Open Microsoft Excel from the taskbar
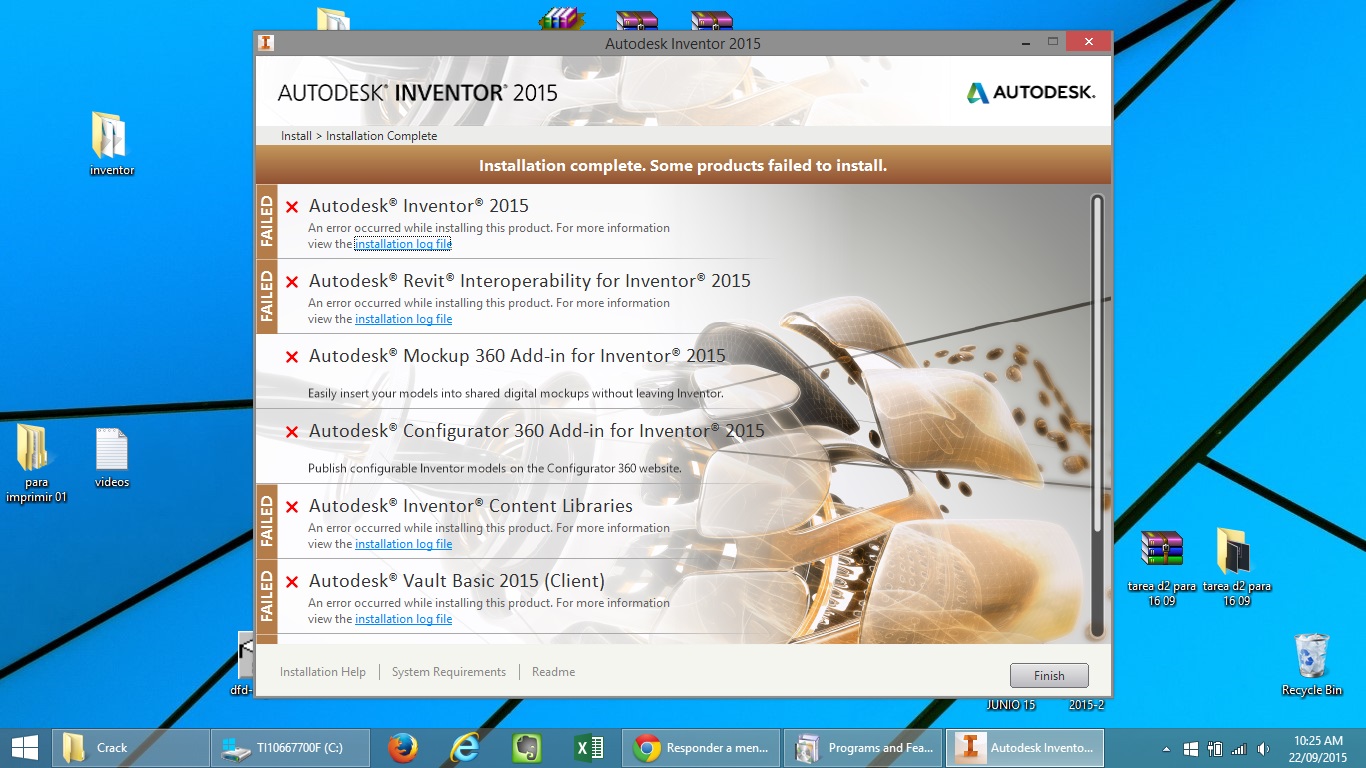The height and width of the screenshot is (768, 1366). (x=589, y=747)
